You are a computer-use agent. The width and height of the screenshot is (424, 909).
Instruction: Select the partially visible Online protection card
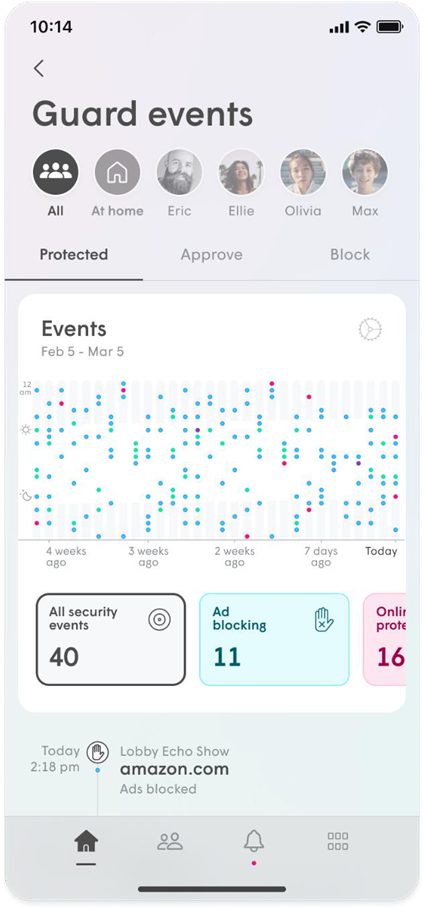[x=385, y=639]
